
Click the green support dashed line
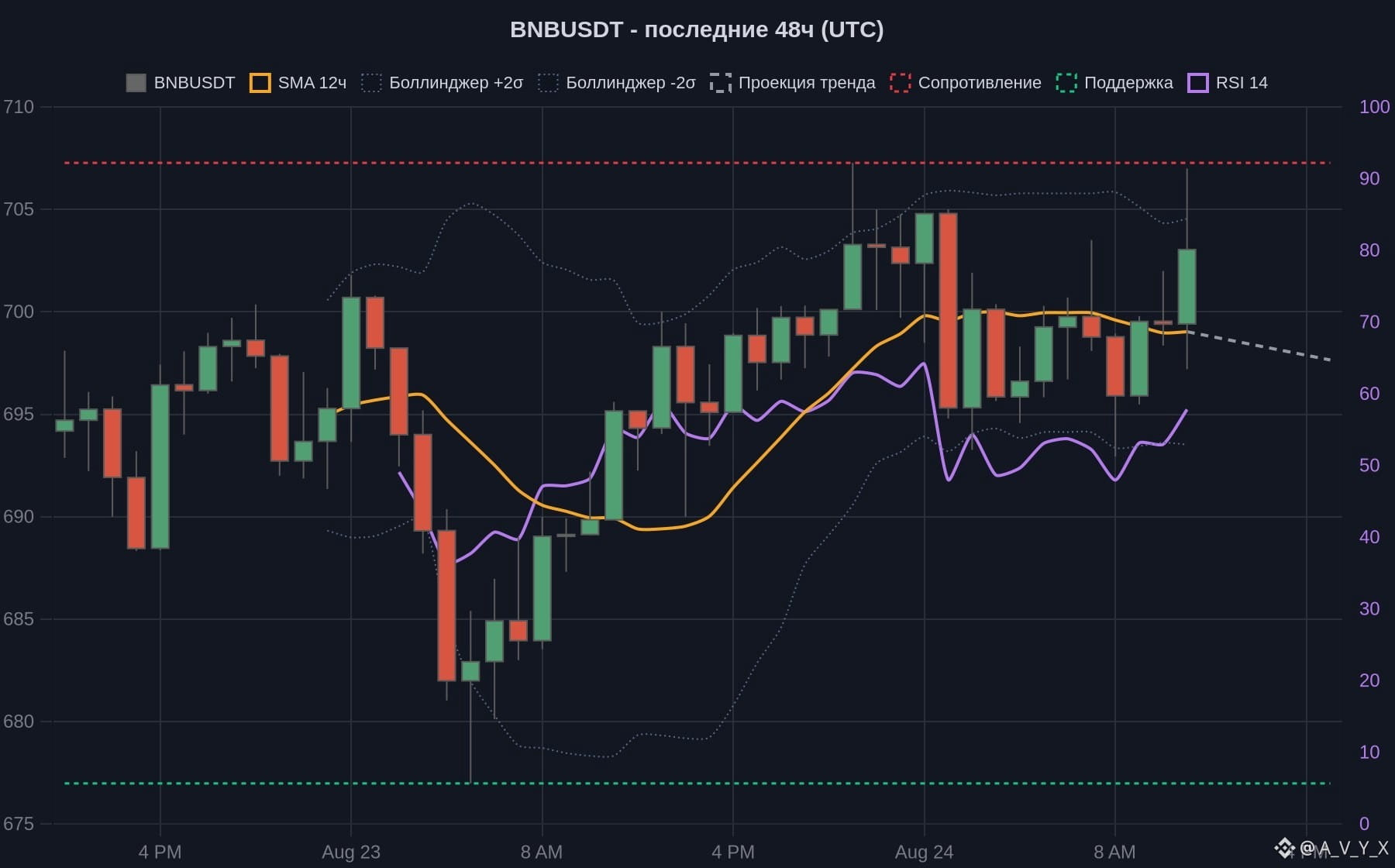pyautogui.click(x=697, y=784)
